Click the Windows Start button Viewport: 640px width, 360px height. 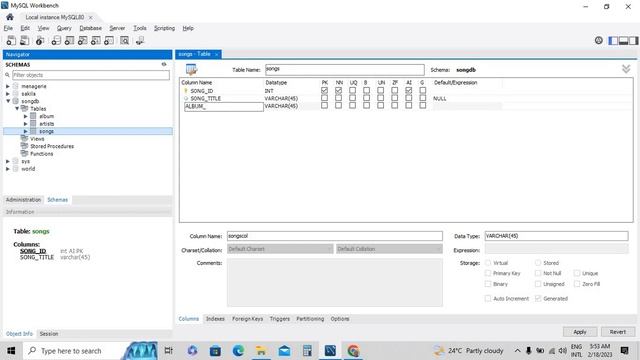pos(11,351)
